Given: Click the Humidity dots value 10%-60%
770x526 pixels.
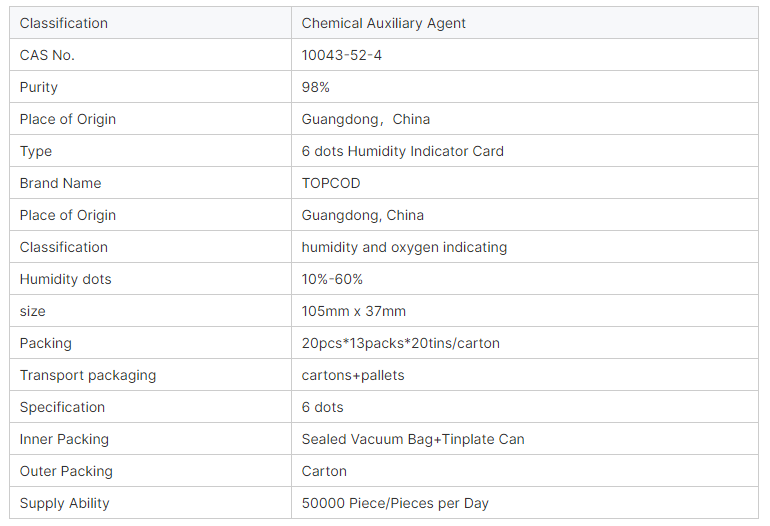Looking at the screenshot, I should tap(332, 279).
